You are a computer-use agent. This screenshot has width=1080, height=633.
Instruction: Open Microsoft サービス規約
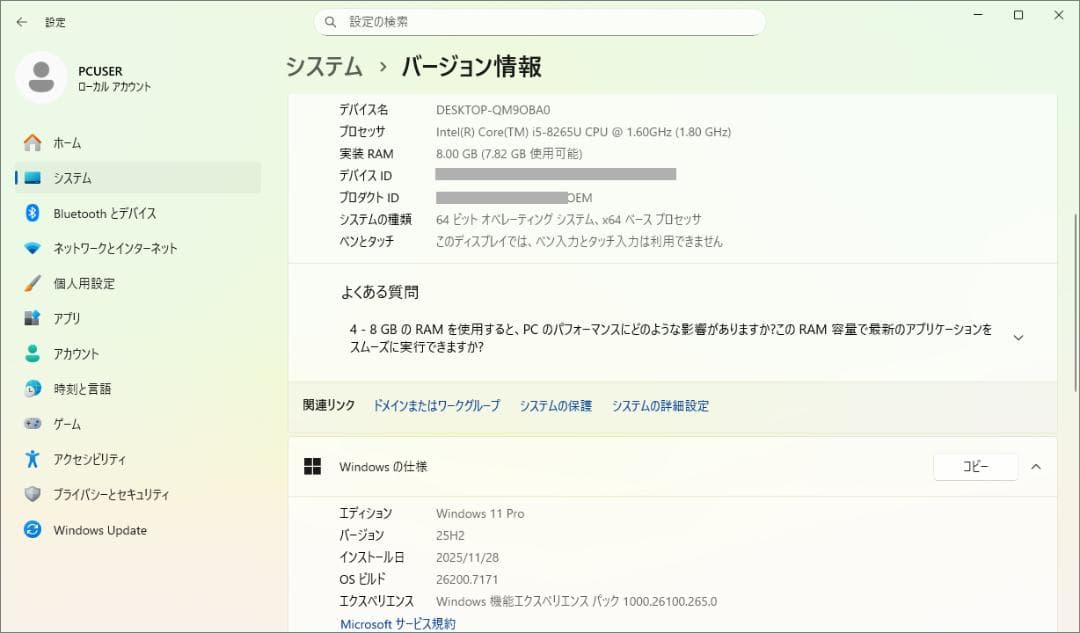click(397, 623)
